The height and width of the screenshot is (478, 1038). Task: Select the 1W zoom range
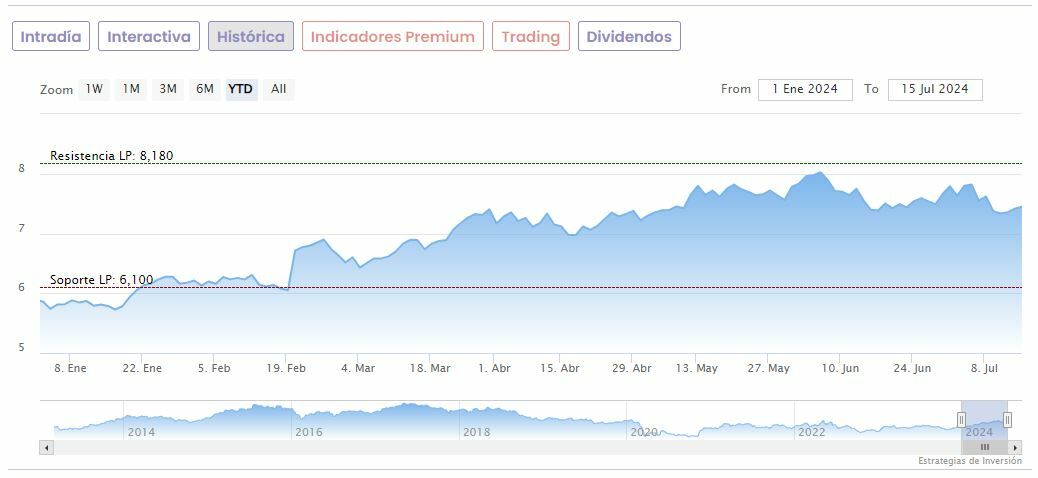click(94, 89)
